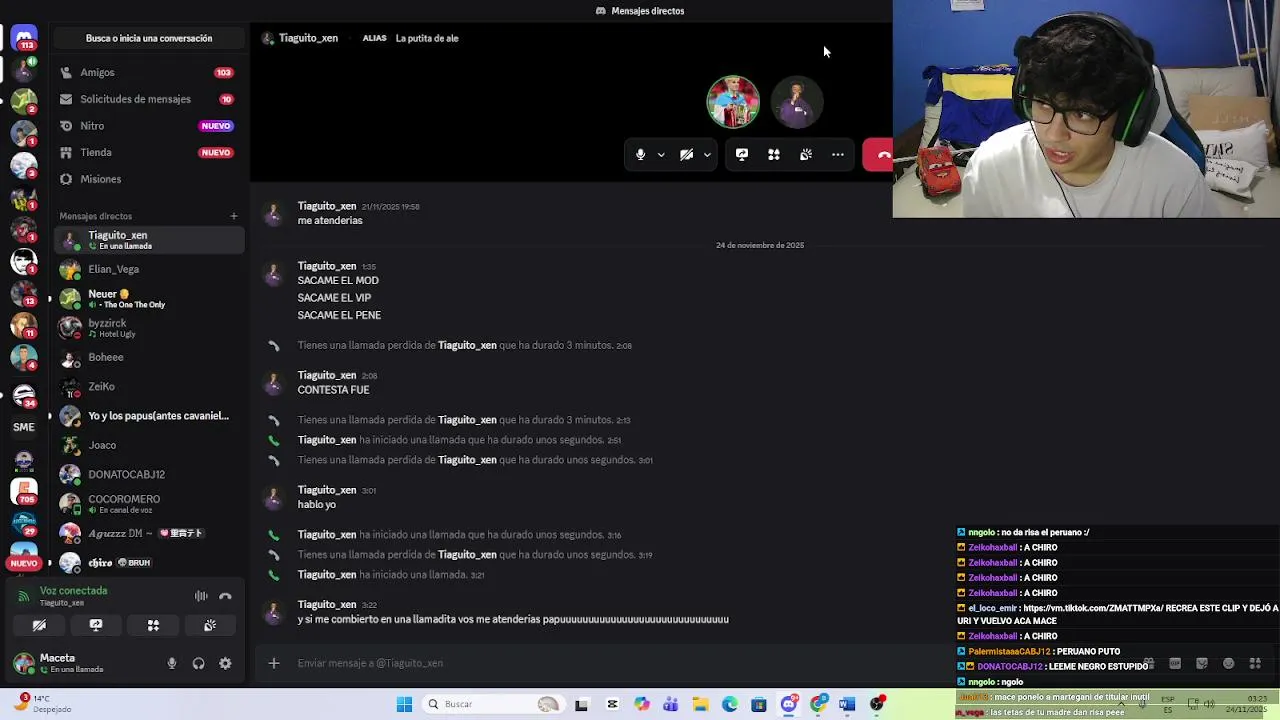Screen dimensions: 1280x720
Task: Open the Discord home direct messages icon
Action: [24, 37]
